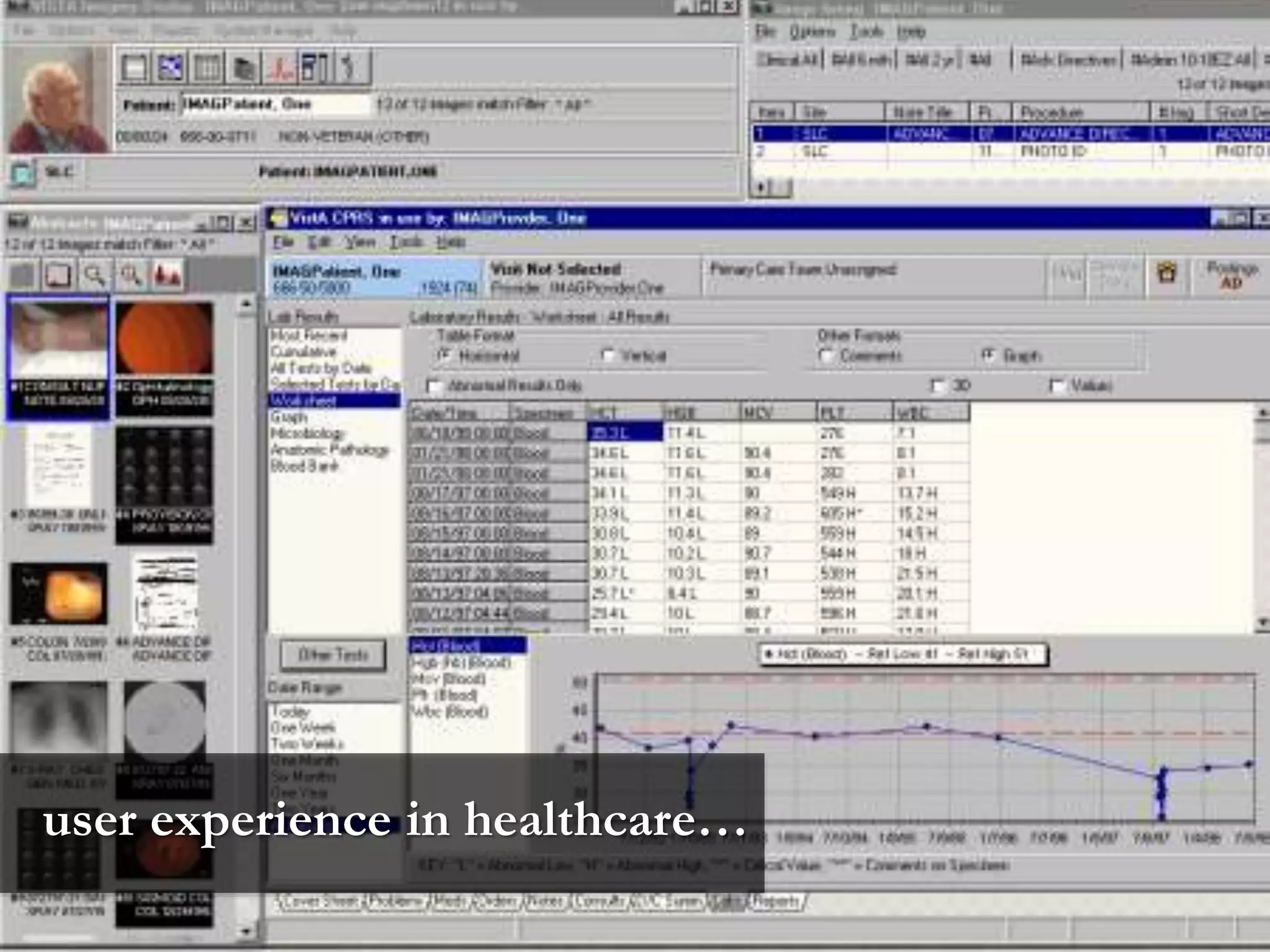The image size is (1270, 952).
Task: Select Microbiology in Lab Results list
Action: (308, 433)
